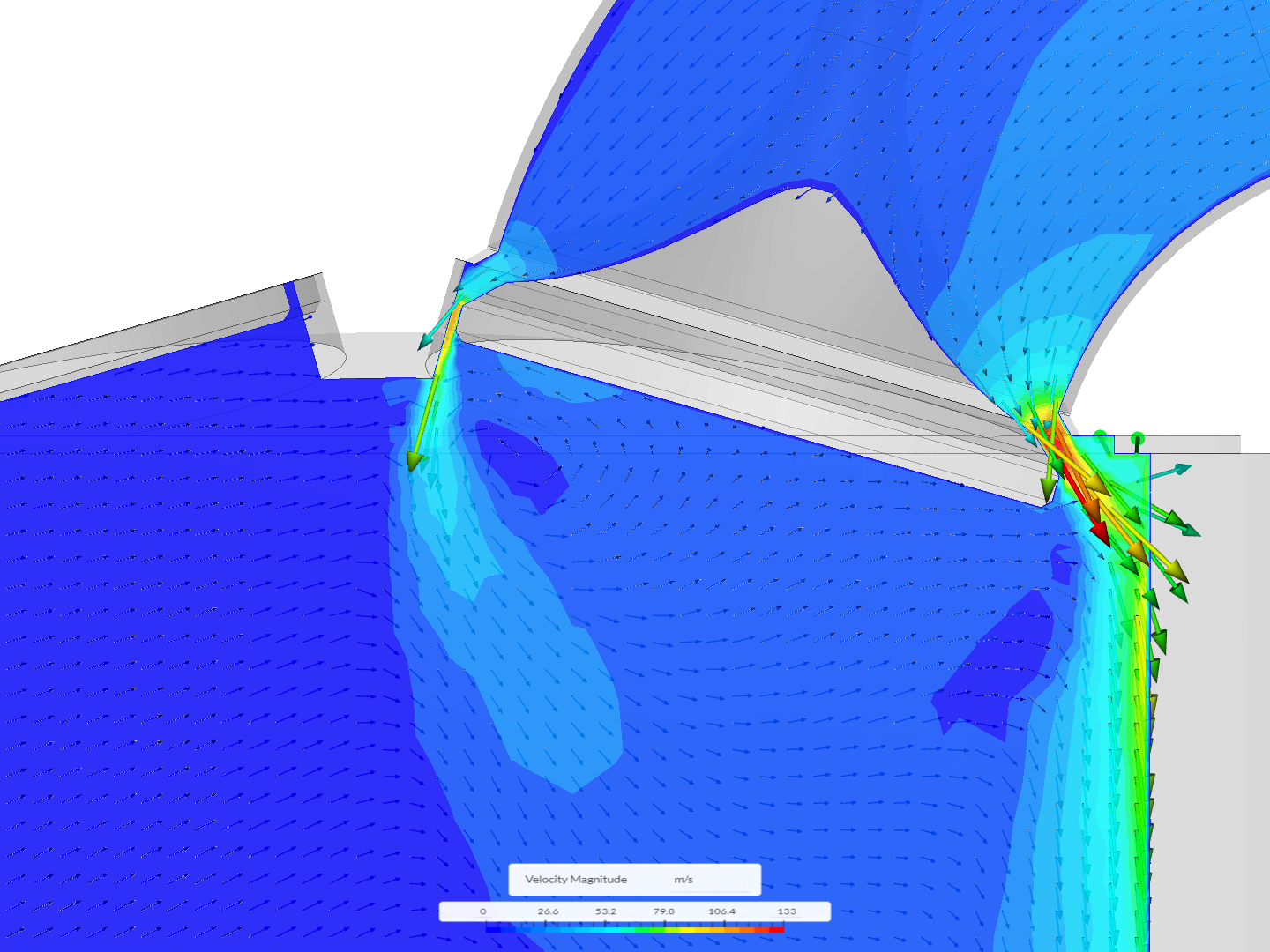Click the Velocity Magnitude legend title
Viewport: 1270px width, 952px height.
[x=575, y=879]
